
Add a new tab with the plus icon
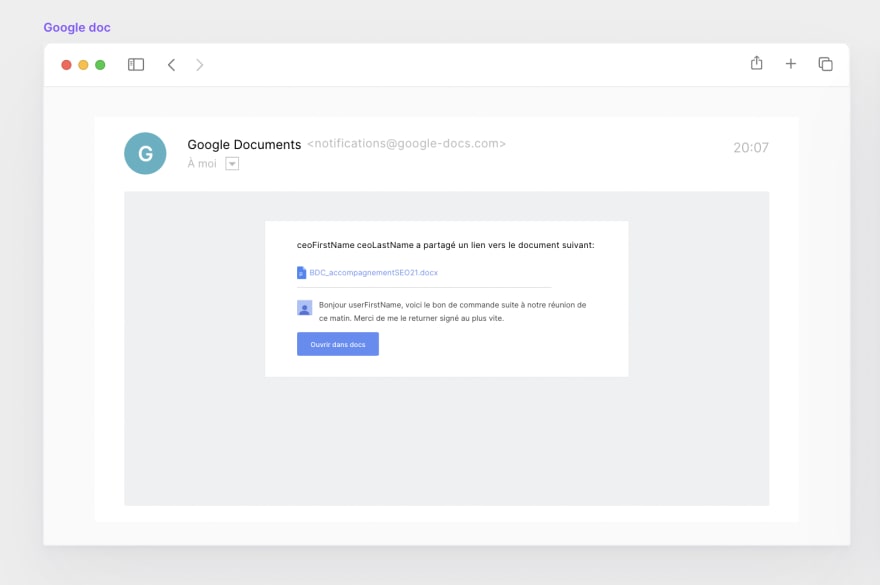click(x=791, y=64)
